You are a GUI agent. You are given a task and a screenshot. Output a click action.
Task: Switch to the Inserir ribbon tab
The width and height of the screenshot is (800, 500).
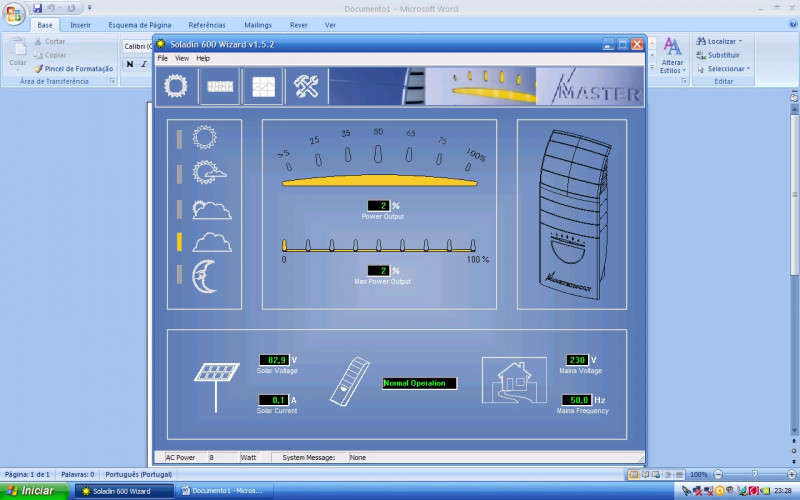(x=81, y=25)
